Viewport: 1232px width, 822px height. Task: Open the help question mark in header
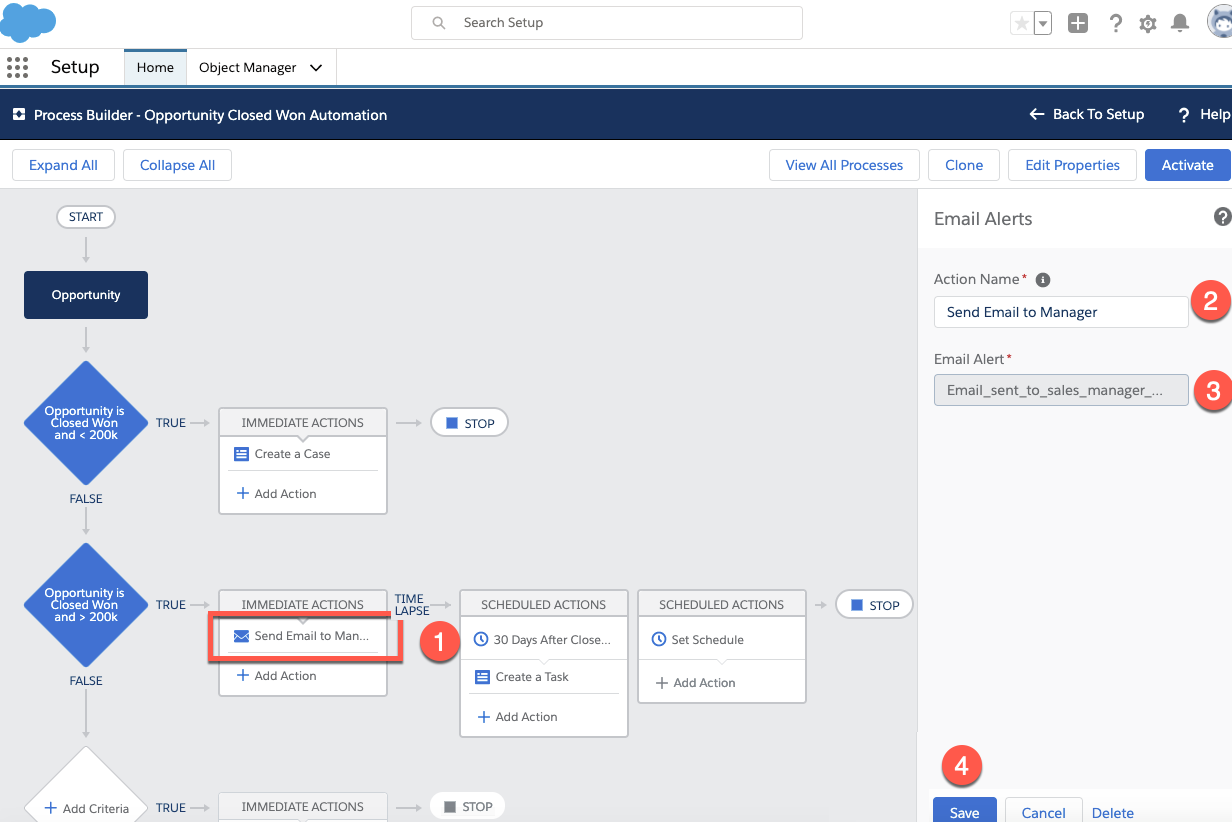1116,23
